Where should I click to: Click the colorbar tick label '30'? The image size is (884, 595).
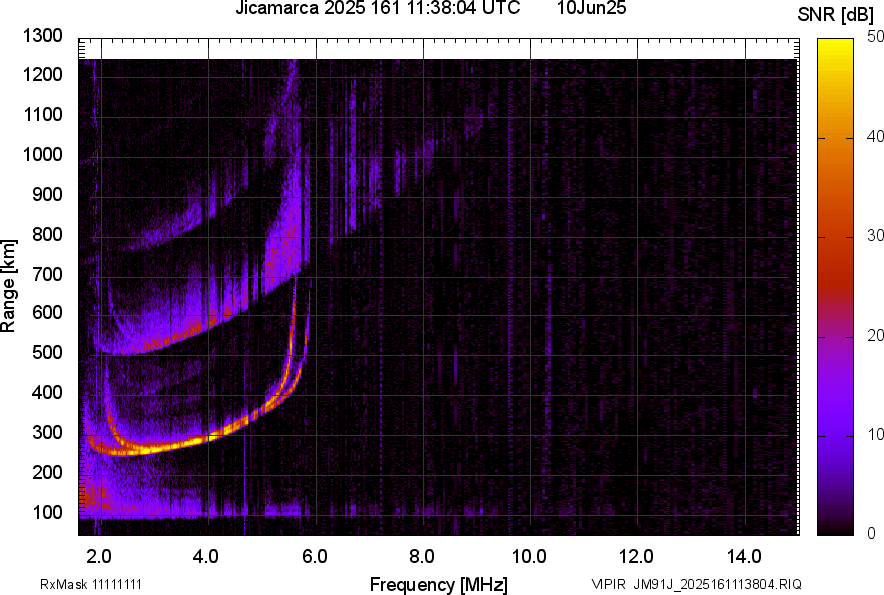(874, 236)
